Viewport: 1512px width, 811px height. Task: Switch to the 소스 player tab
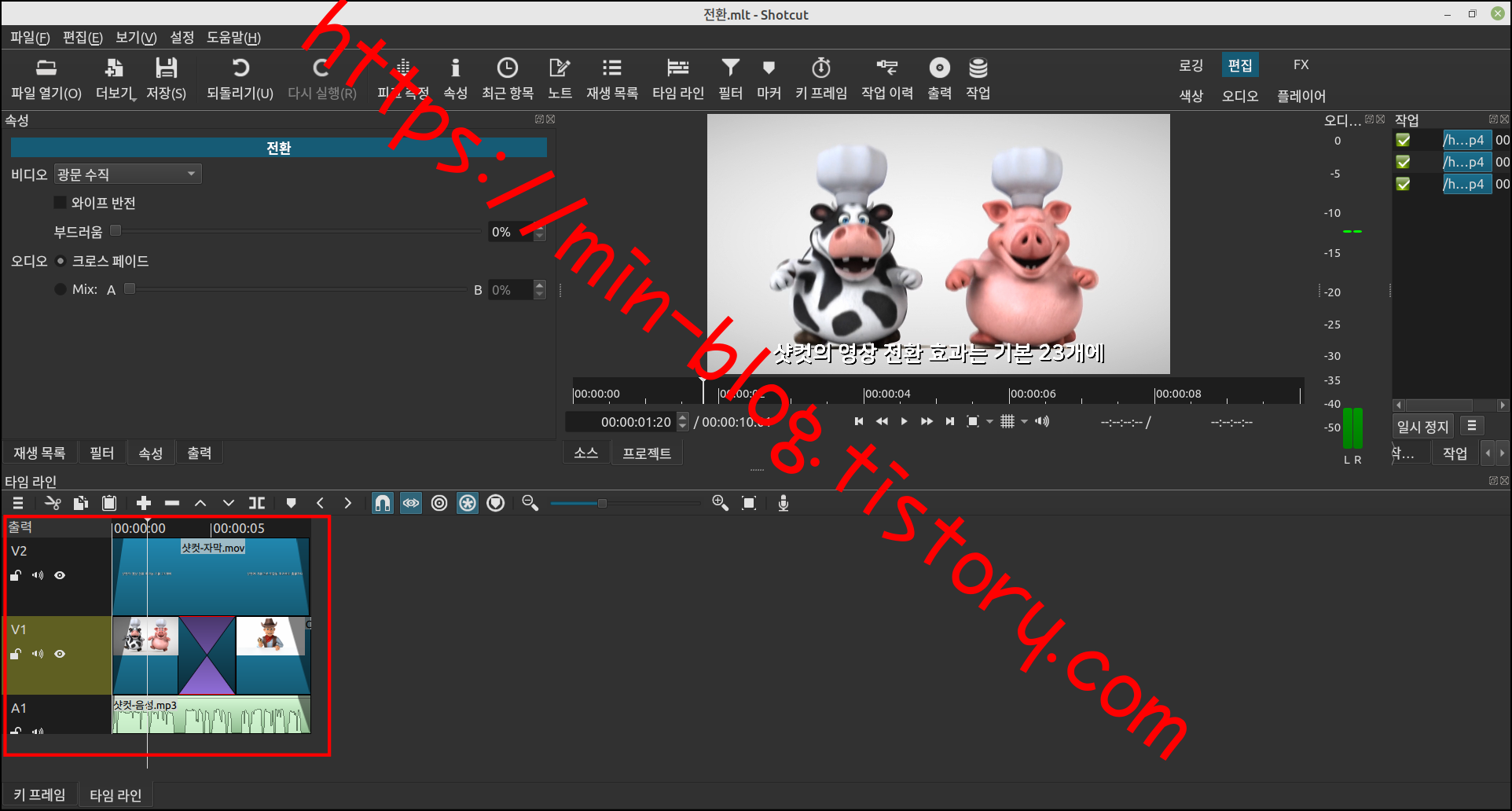(586, 453)
